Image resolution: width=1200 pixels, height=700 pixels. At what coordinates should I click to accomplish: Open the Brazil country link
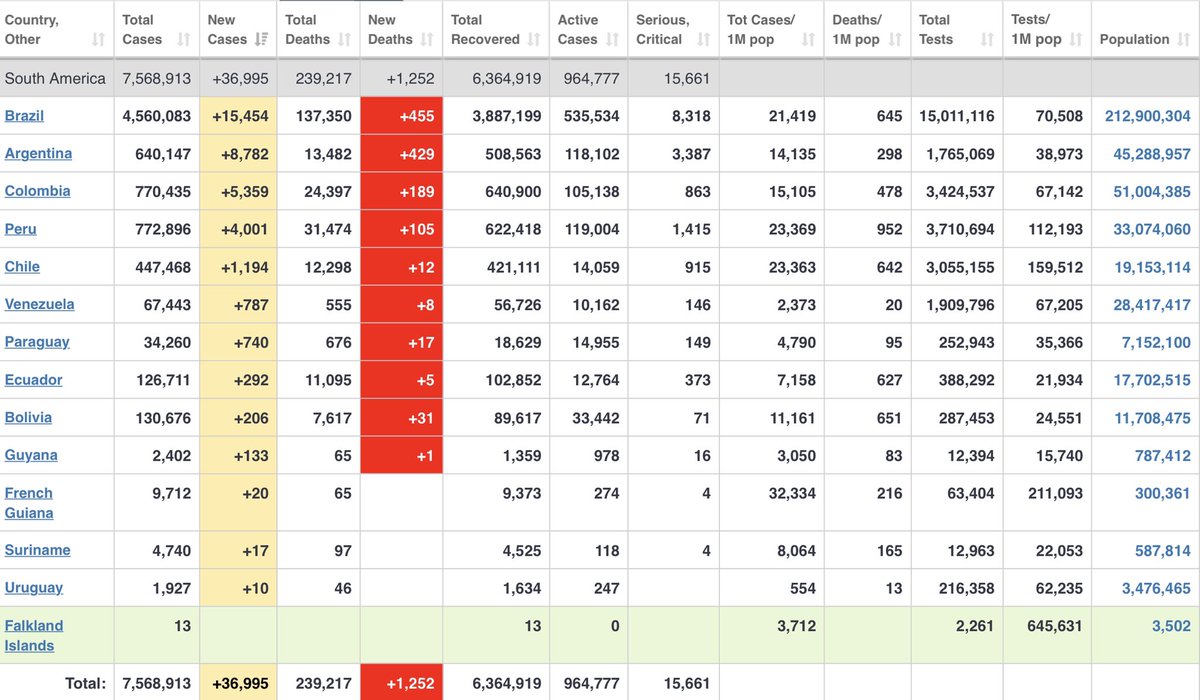pyautogui.click(x=24, y=116)
